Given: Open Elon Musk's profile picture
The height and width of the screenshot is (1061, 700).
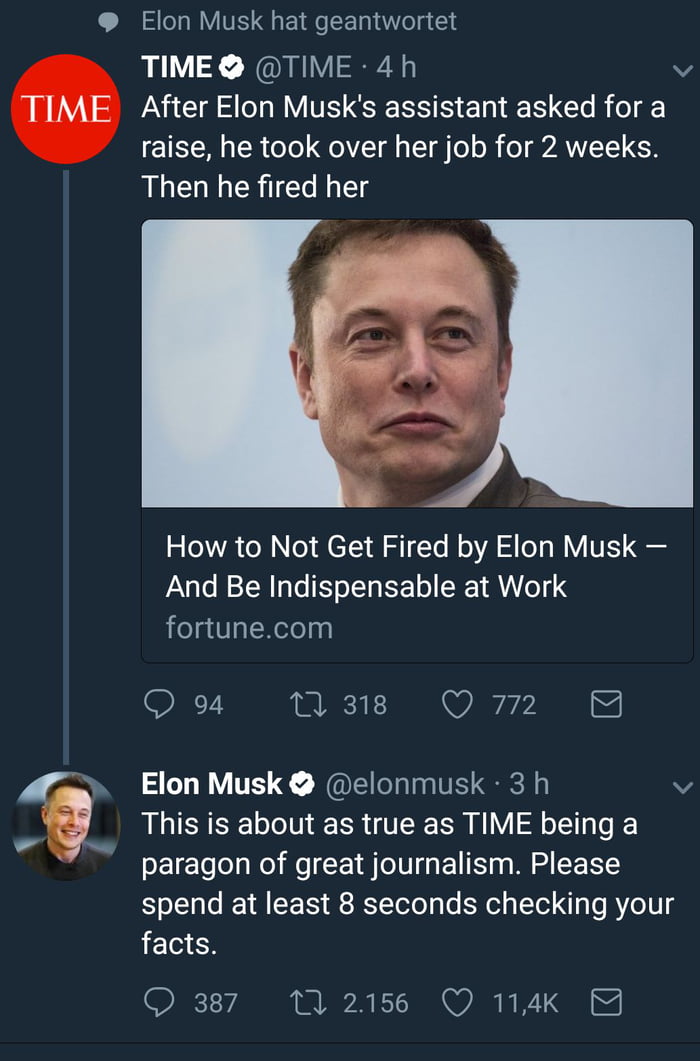Looking at the screenshot, I should pyautogui.click(x=66, y=826).
